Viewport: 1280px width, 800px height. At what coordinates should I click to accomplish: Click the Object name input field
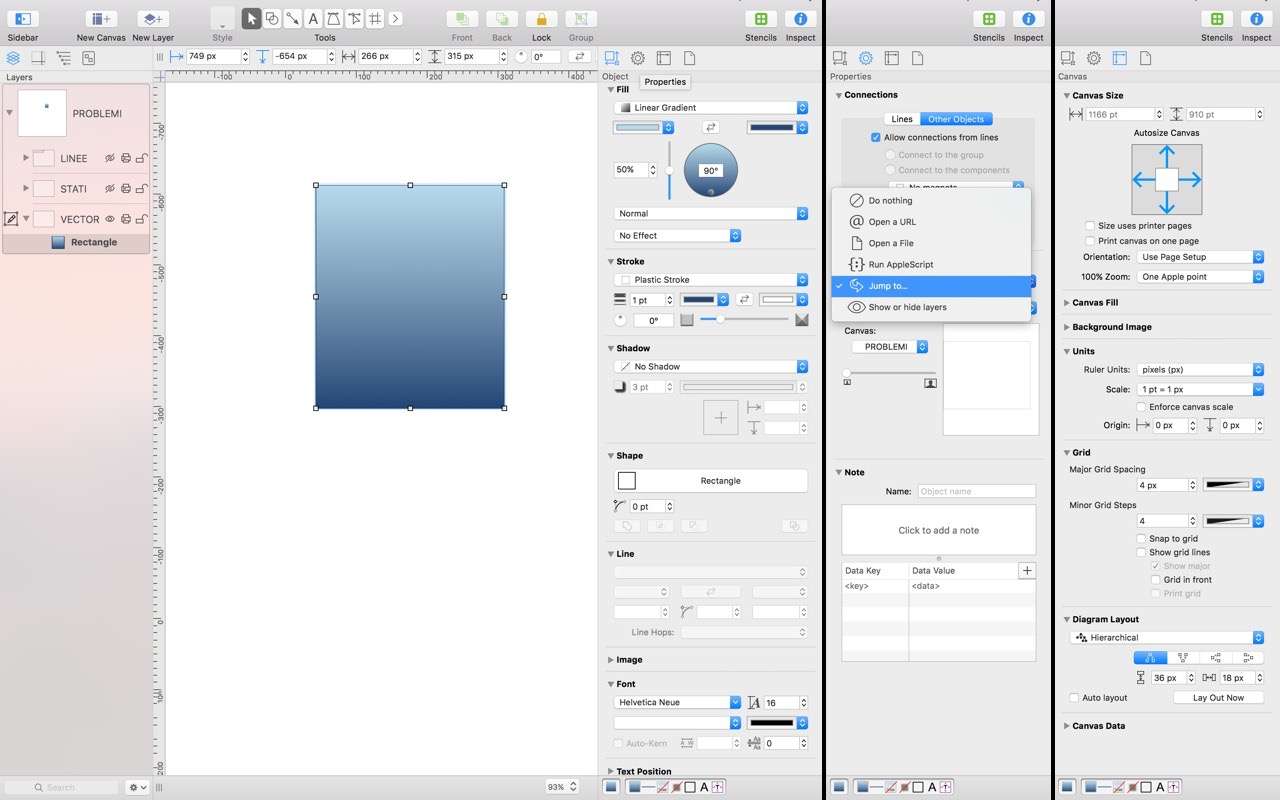[975, 492]
